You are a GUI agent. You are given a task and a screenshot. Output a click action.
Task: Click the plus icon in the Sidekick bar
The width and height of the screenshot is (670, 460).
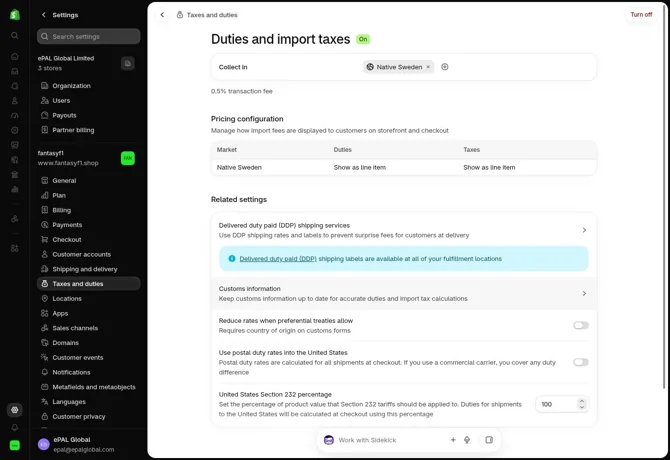click(453, 440)
